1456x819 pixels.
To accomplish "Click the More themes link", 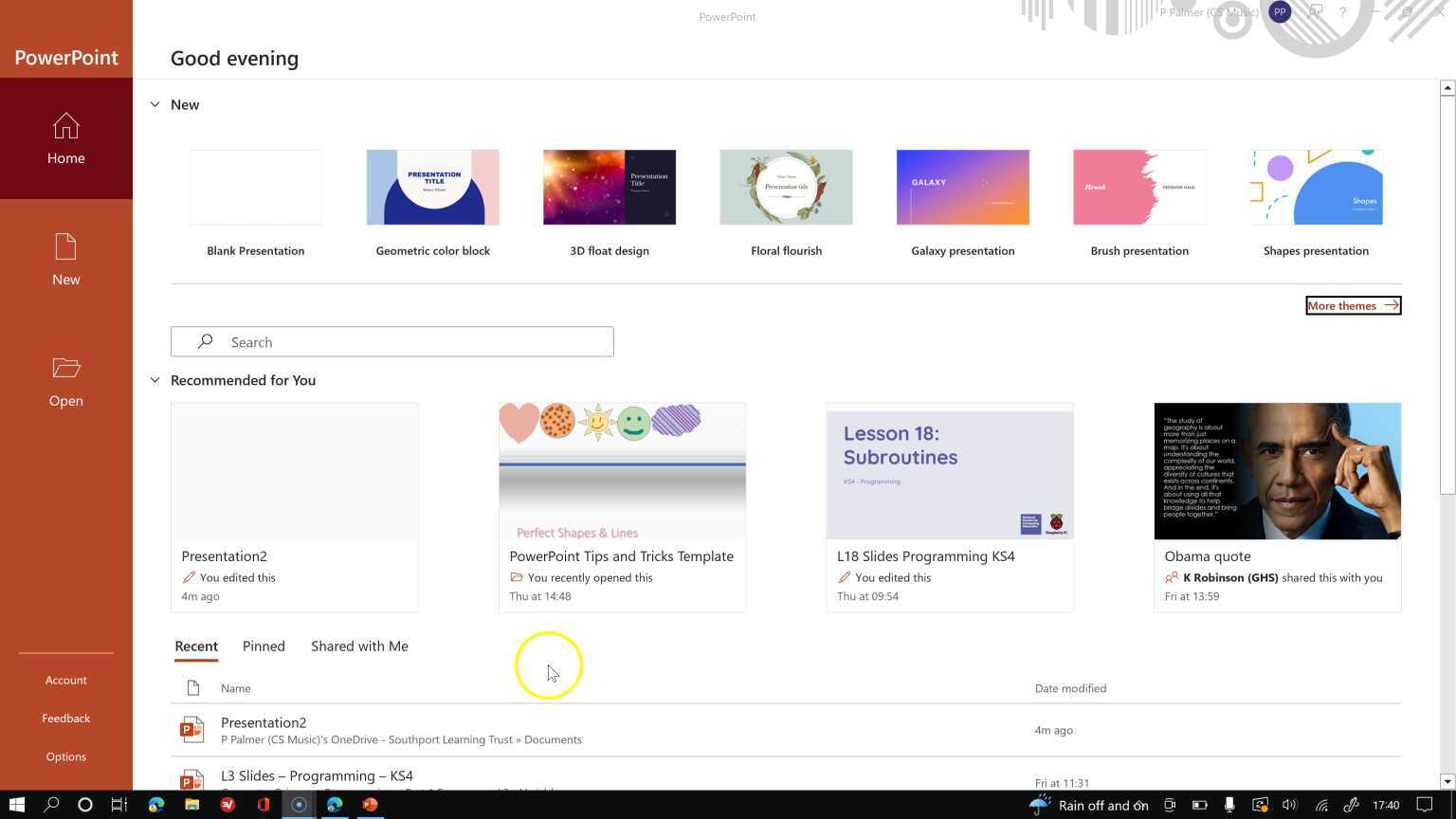I will tap(1353, 305).
